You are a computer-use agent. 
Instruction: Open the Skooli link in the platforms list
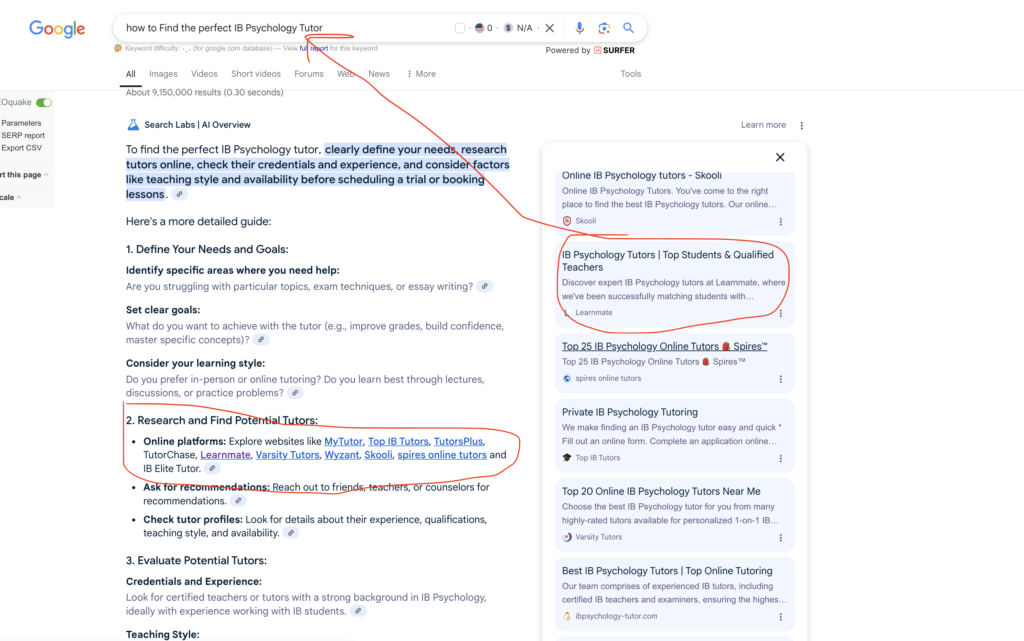[378, 455]
